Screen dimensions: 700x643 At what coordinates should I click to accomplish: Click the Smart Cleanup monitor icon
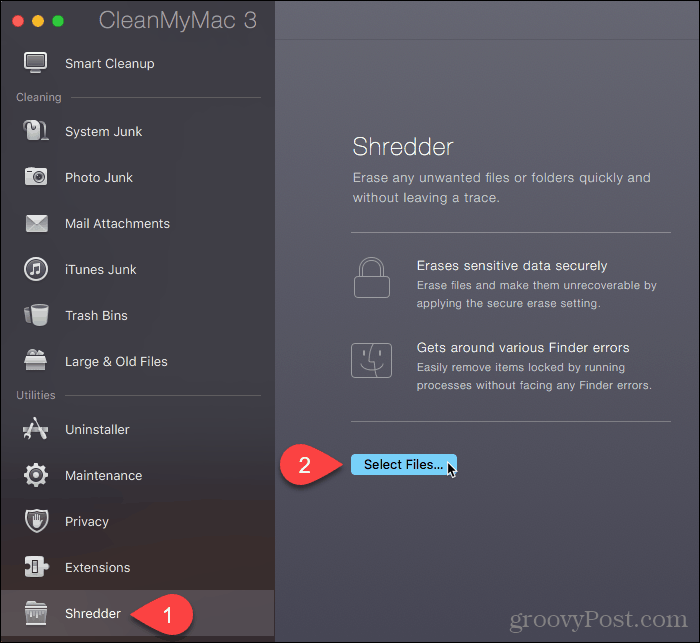(x=36, y=63)
